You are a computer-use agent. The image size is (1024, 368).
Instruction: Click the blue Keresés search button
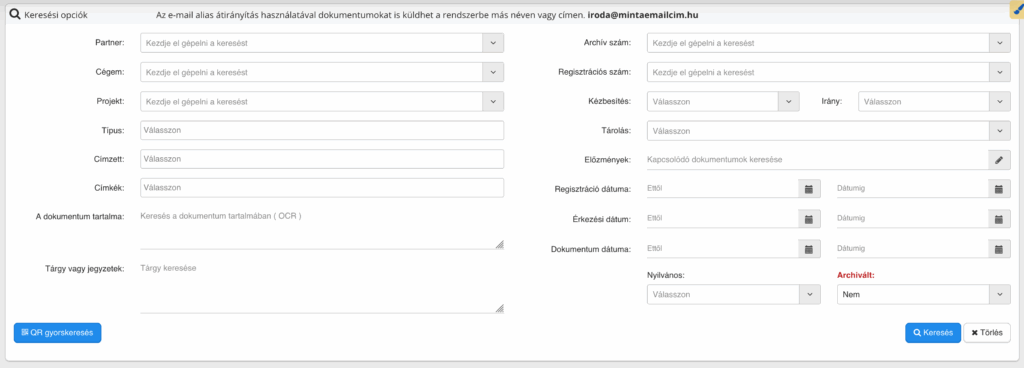click(933, 333)
